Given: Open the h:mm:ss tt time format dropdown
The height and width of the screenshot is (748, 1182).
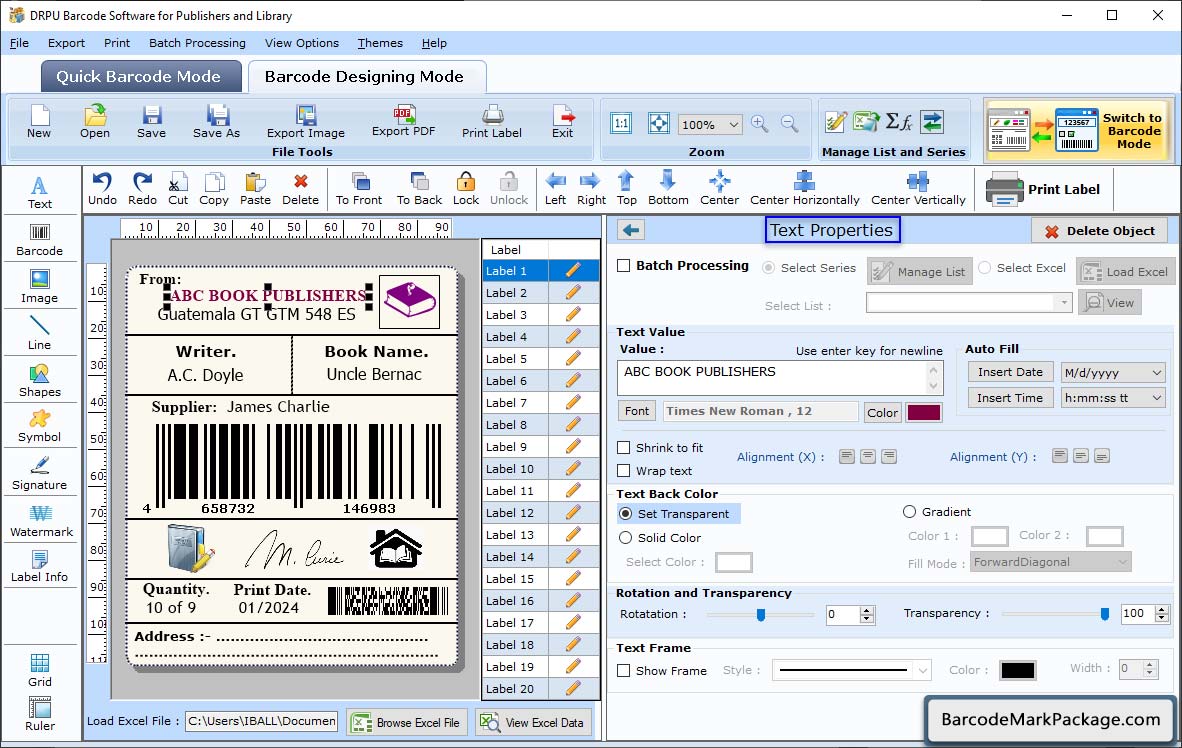Looking at the screenshot, I should pyautogui.click(x=1156, y=398).
